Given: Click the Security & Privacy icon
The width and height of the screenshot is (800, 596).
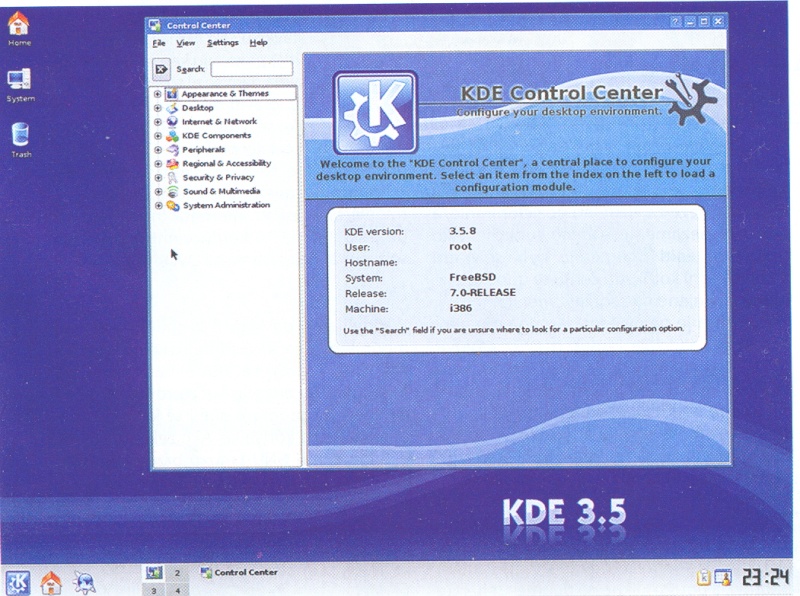Looking at the screenshot, I should pyautogui.click(x=173, y=178).
